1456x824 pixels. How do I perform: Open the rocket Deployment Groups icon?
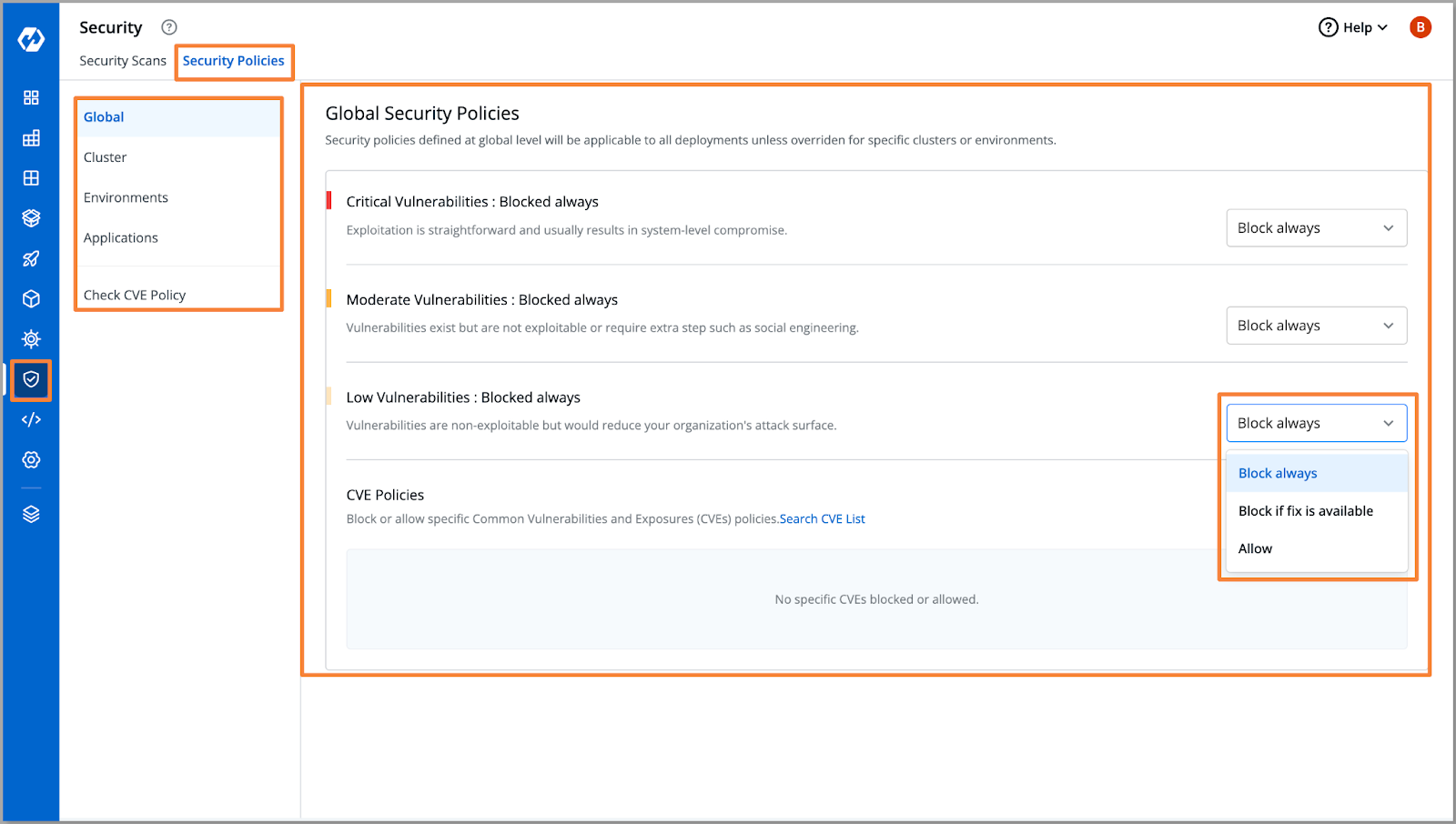pyautogui.click(x=31, y=258)
